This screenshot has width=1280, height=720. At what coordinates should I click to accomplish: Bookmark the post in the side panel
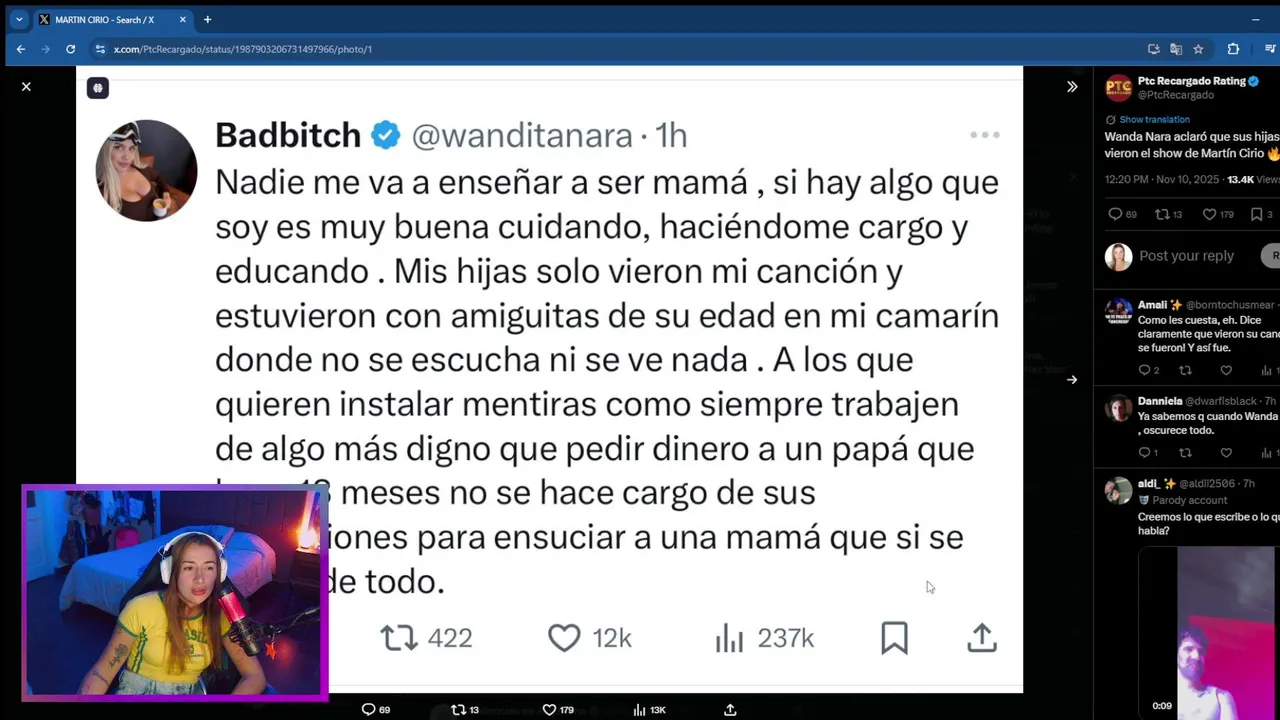coord(1256,214)
